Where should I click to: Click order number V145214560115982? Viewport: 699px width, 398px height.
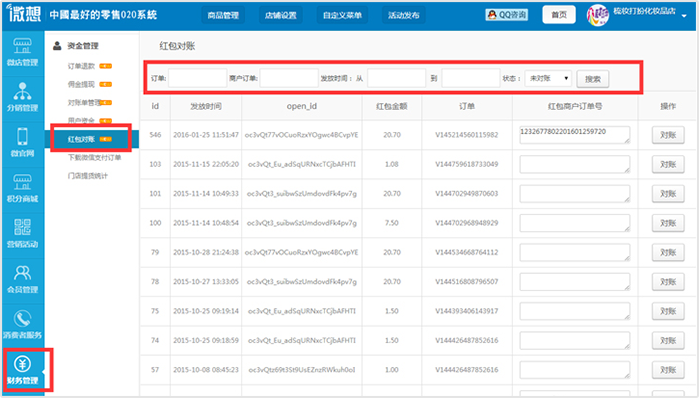coord(467,135)
